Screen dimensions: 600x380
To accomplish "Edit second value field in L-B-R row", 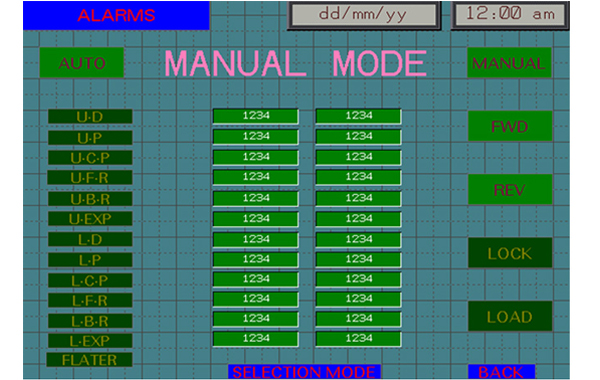I will point(358,319).
